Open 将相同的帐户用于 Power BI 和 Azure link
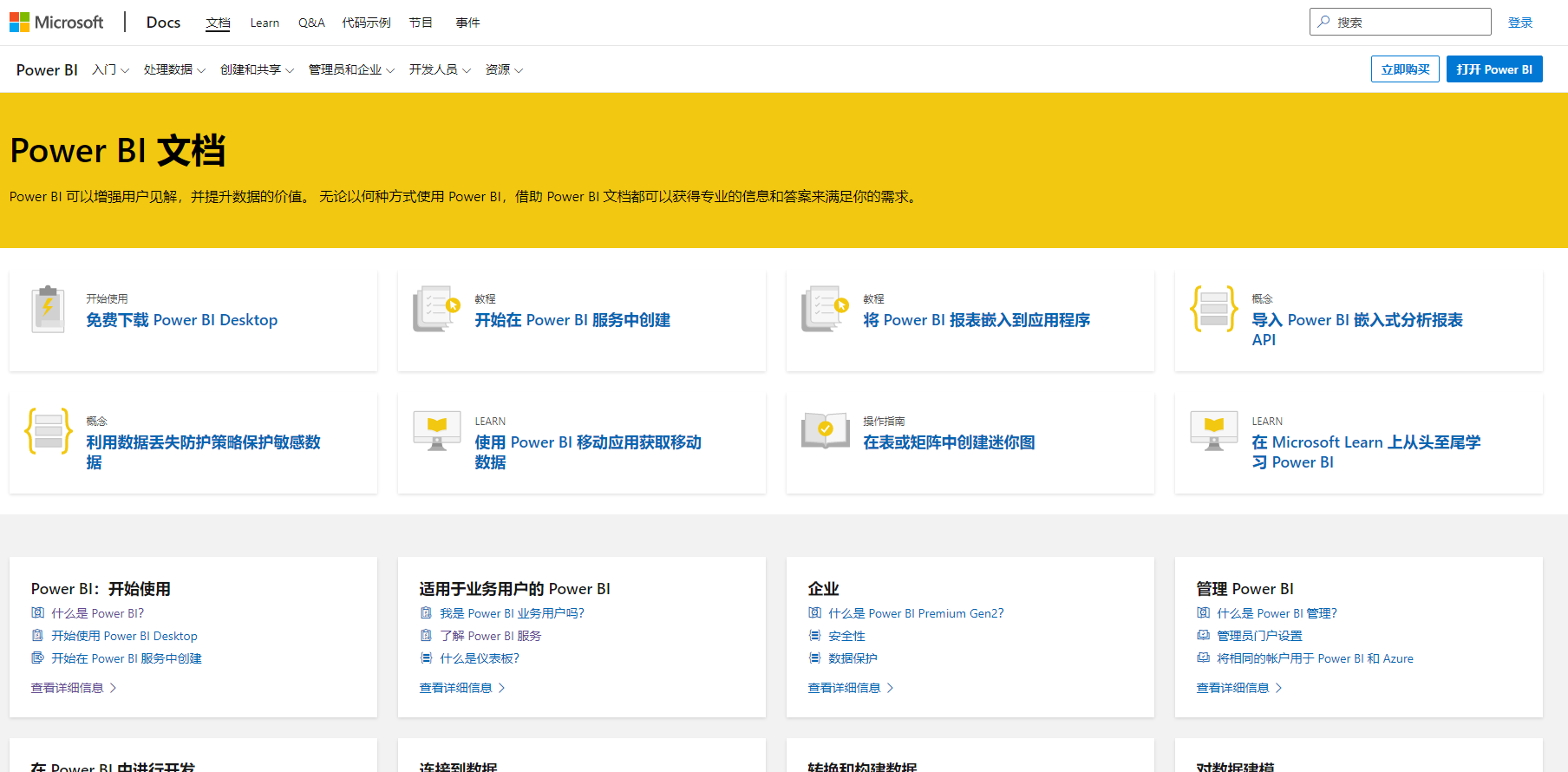 click(1315, 658)
